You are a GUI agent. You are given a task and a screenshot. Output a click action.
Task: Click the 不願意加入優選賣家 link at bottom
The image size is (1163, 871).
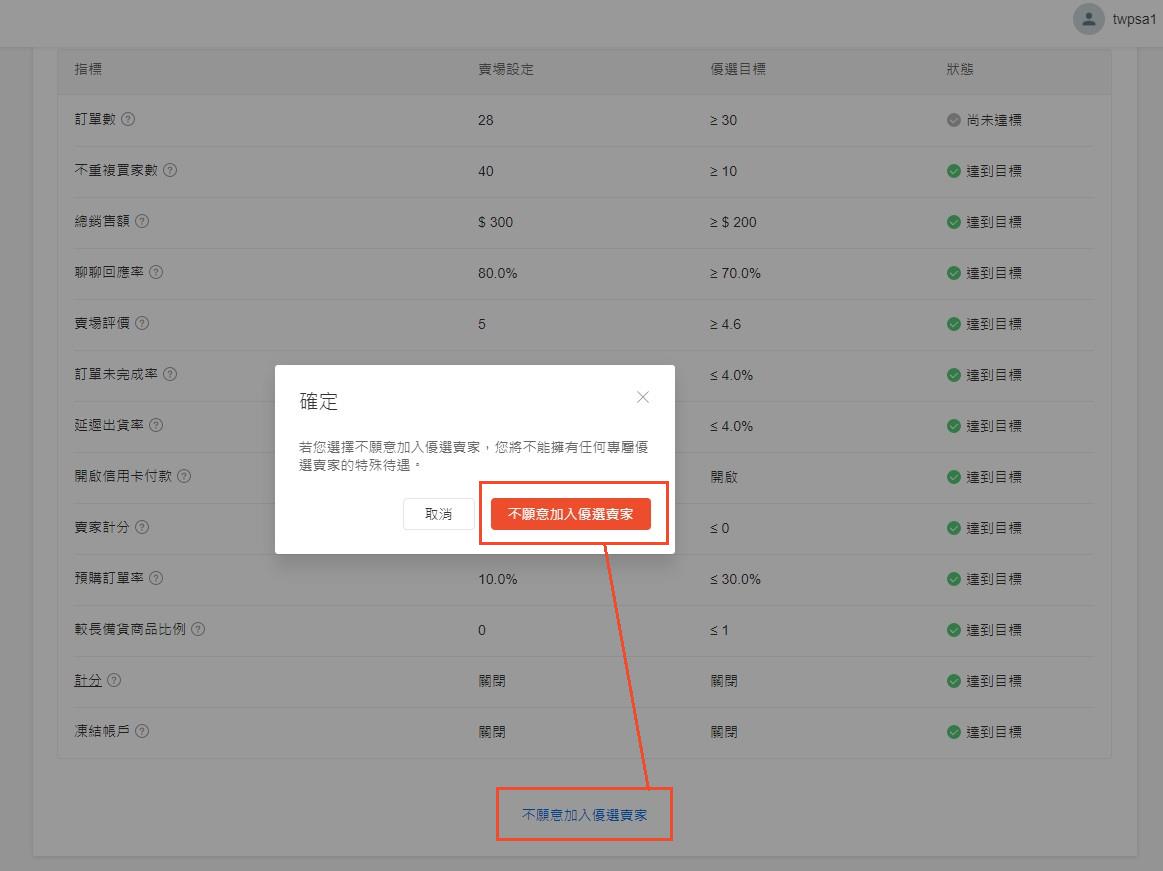(x=584, y=814)
